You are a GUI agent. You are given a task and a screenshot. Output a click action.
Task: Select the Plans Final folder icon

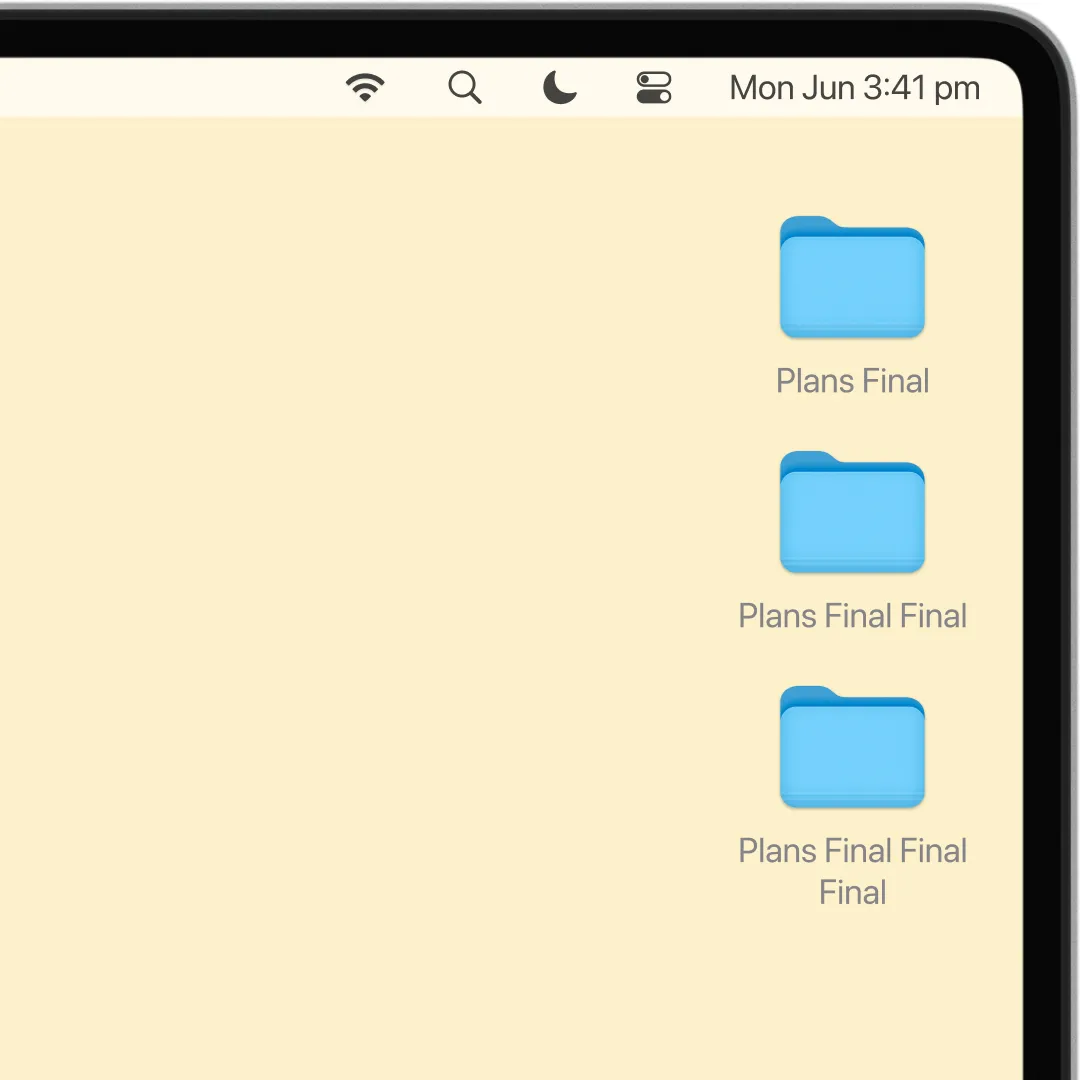click(852, 277)
